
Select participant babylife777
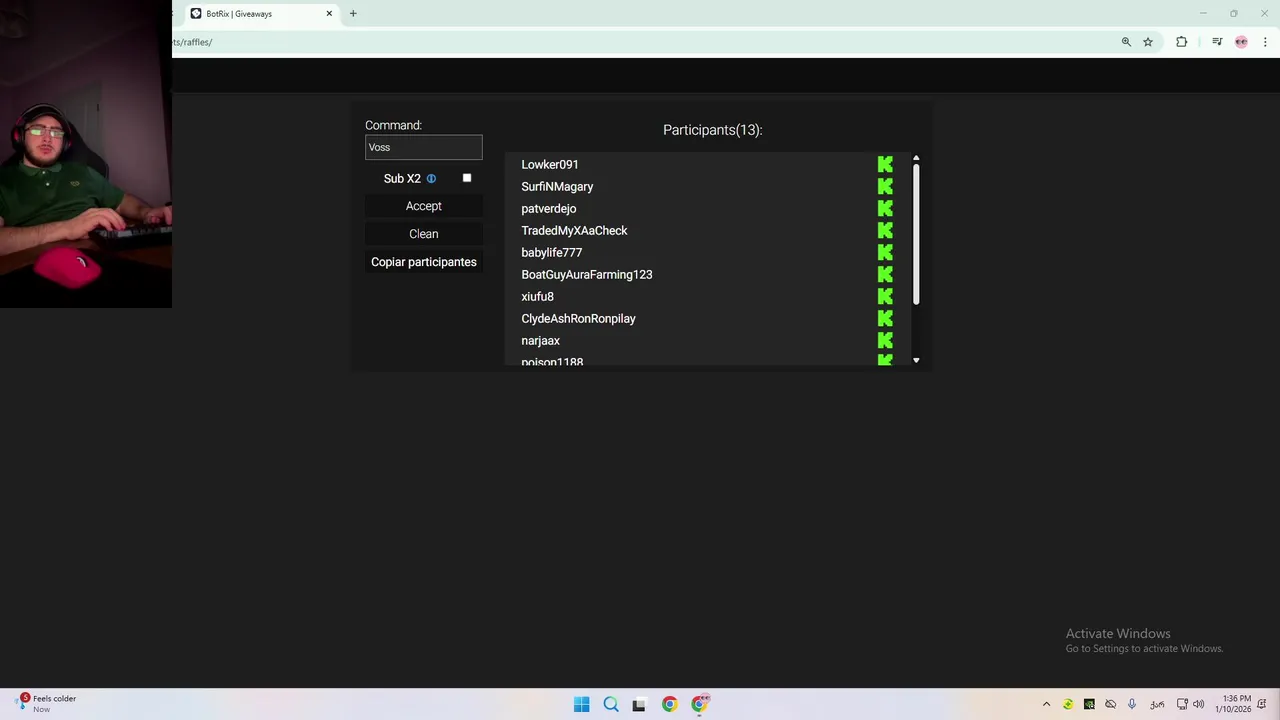pos(552,252)
